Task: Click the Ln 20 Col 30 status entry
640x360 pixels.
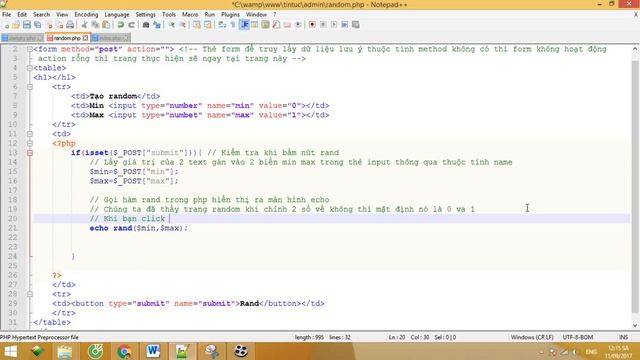Action: (x=422, y=337)
